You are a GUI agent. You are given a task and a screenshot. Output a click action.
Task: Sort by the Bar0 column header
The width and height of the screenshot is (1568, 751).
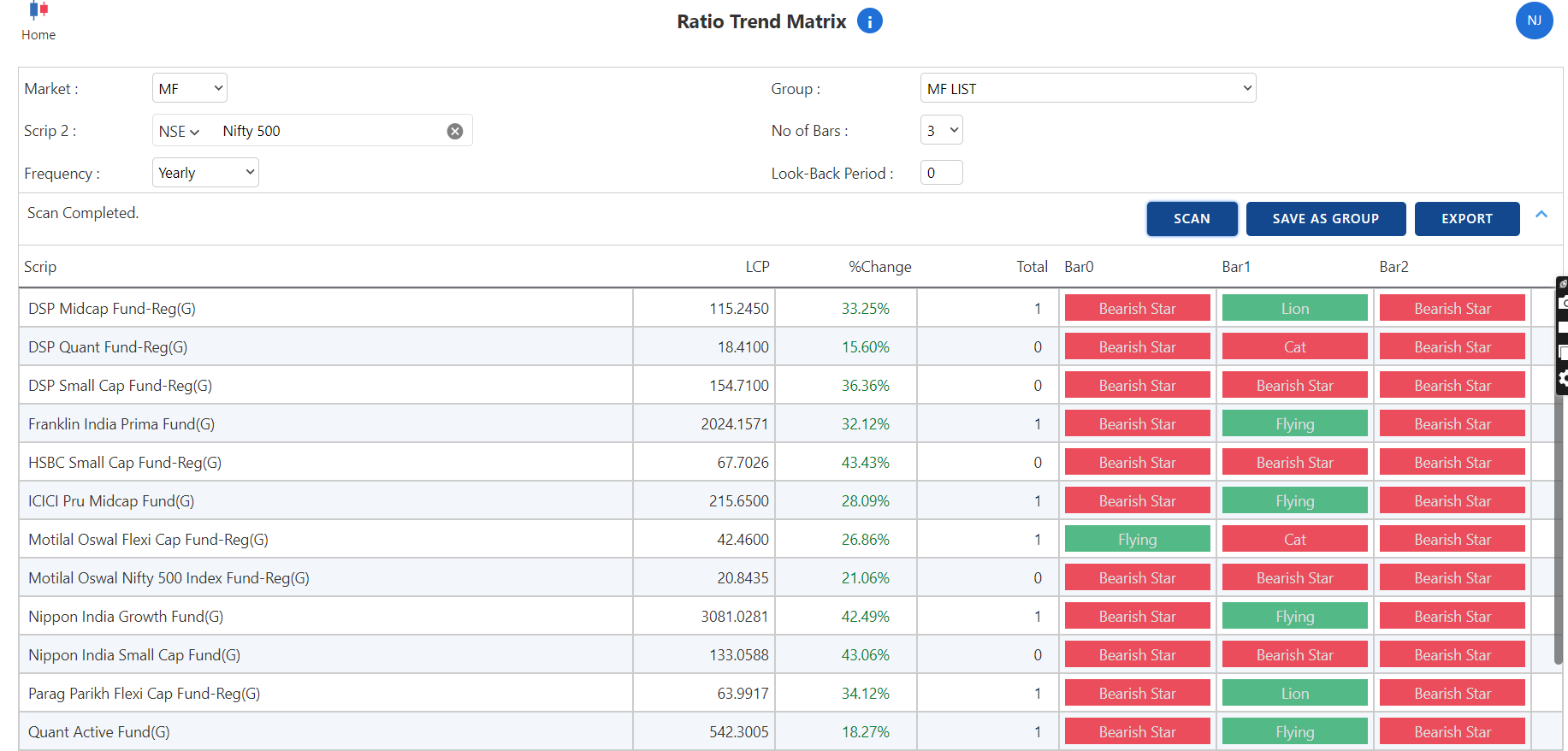(x=1079, y=267)
